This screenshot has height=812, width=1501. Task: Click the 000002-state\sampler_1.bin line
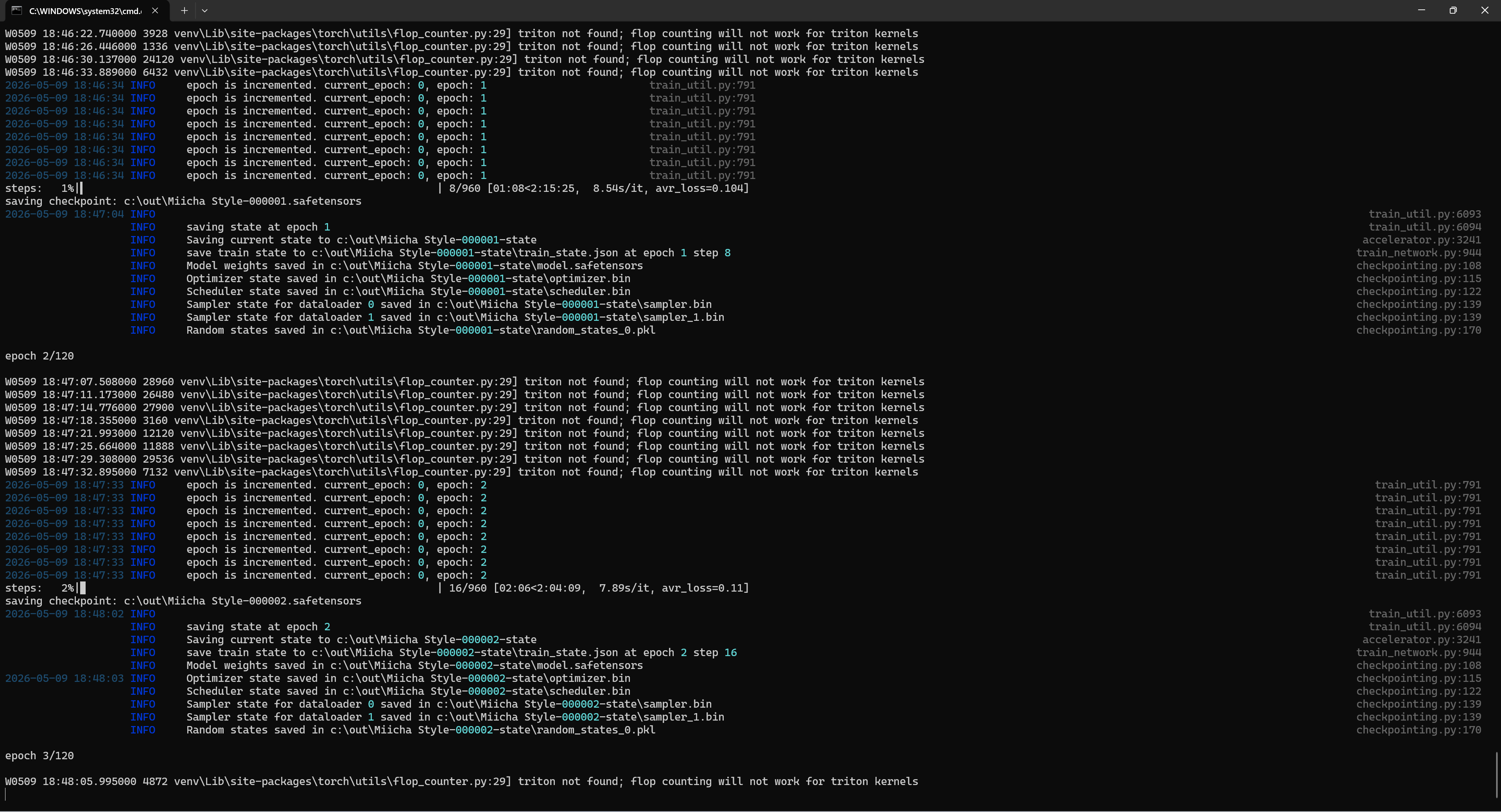coord(455,717)
